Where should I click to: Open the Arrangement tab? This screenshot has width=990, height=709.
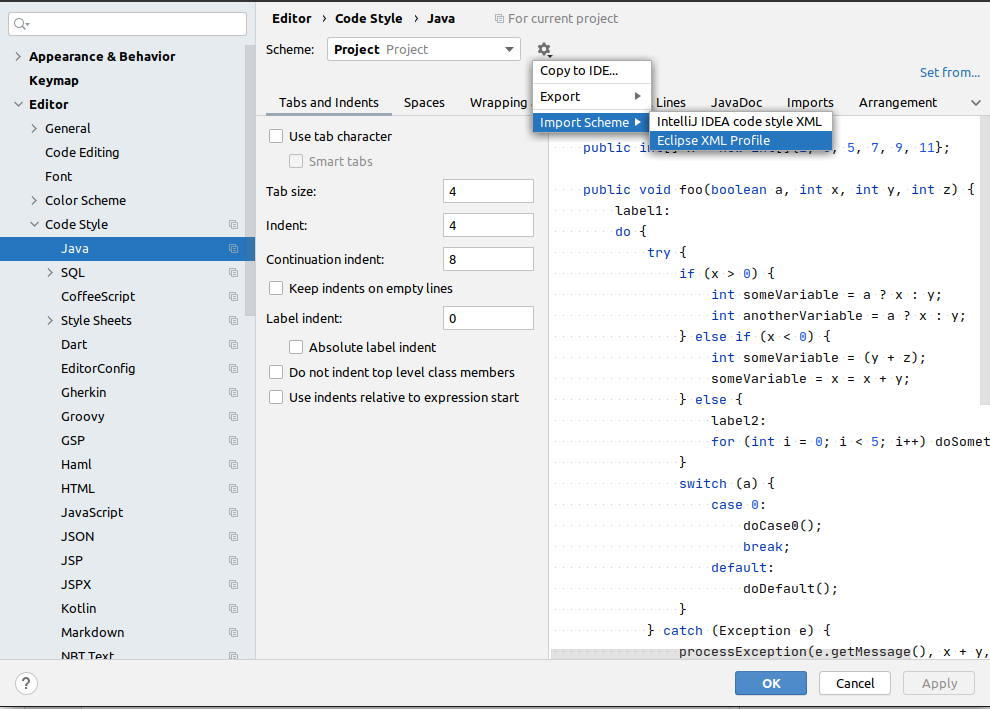(898, 103)
